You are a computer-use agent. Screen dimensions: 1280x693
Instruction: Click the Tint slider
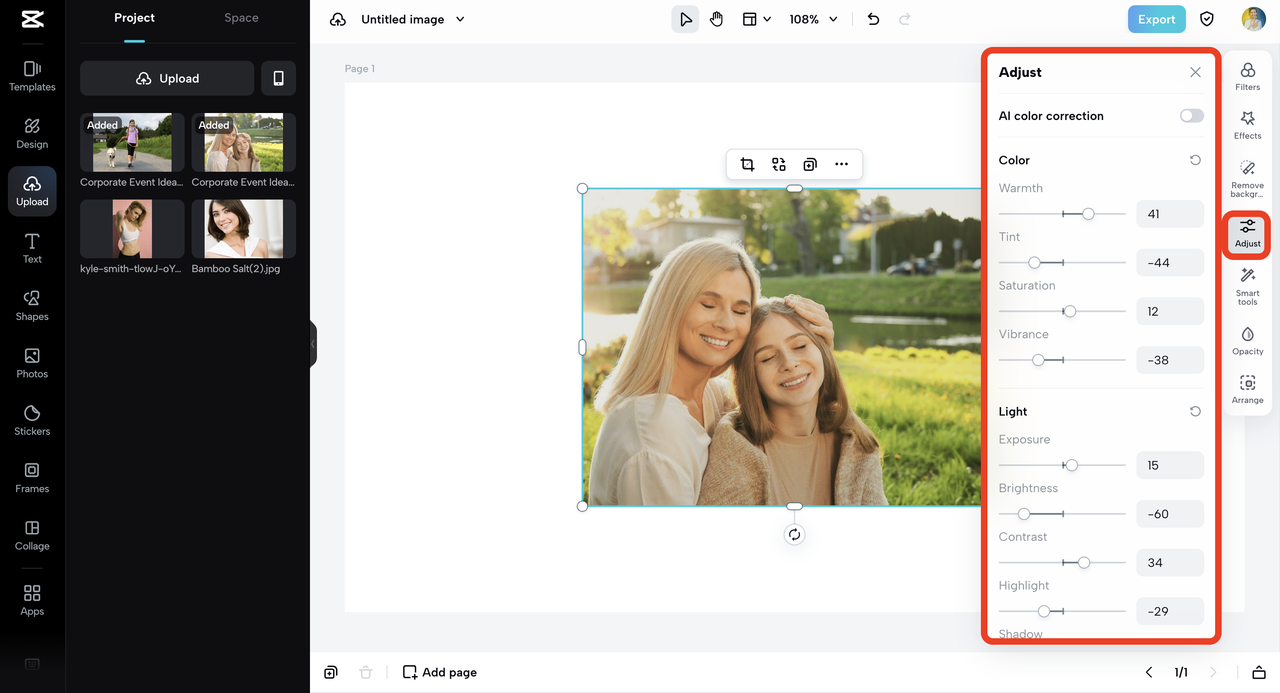point(1062,263)
